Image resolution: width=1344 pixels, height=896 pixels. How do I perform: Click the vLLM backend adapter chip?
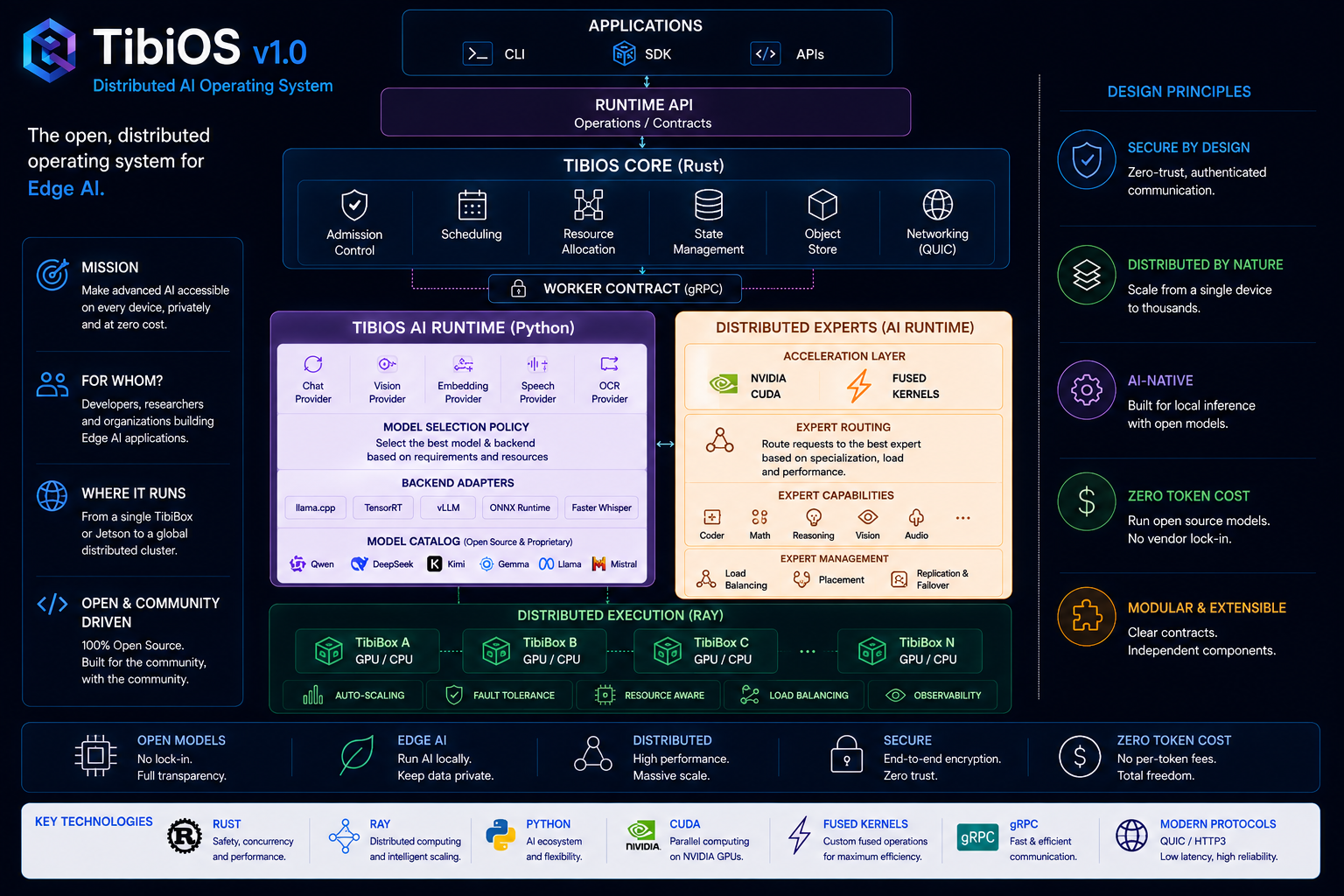click(448, 508)
